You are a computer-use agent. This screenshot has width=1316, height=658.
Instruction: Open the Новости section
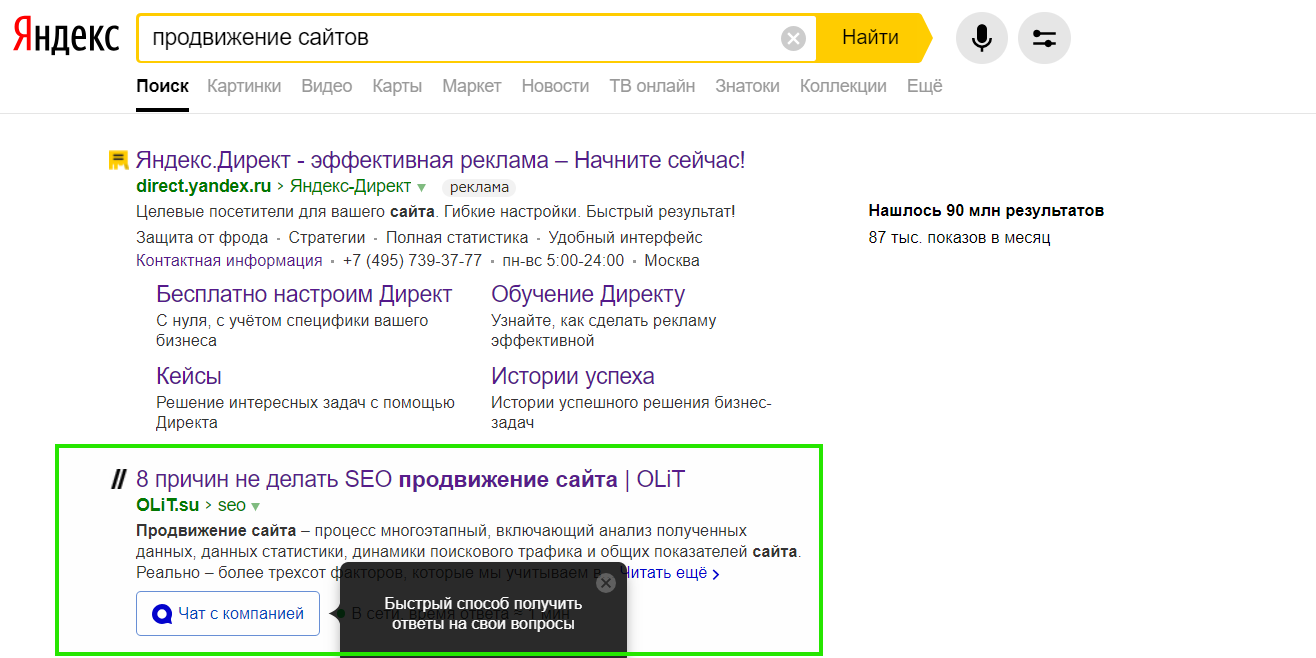click(x=555, y=86)
